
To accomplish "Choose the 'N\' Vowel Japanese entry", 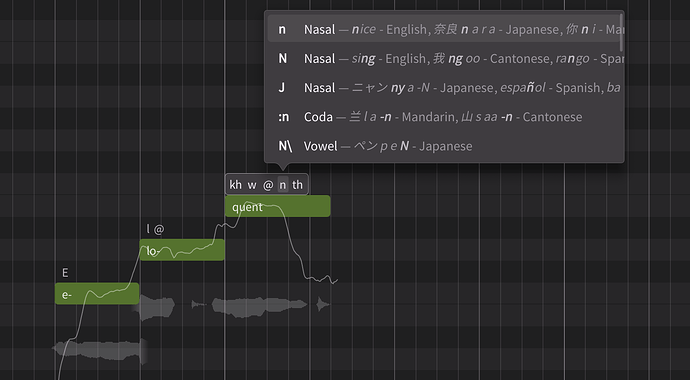I will [x=444, y=146].
